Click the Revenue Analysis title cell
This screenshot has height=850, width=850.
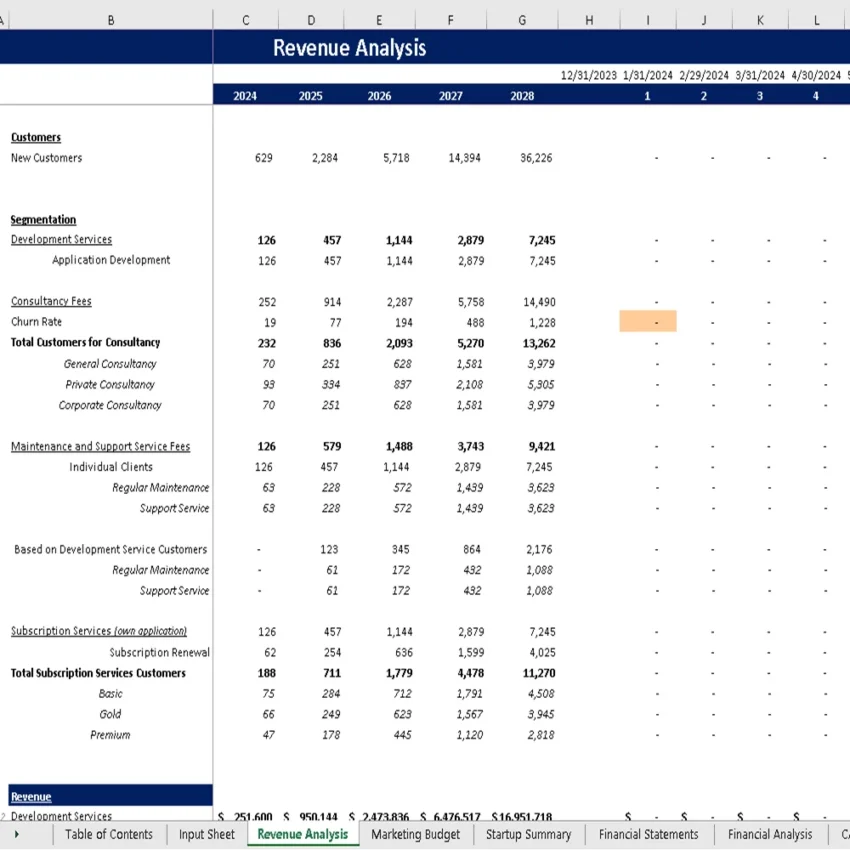point(350,48)
